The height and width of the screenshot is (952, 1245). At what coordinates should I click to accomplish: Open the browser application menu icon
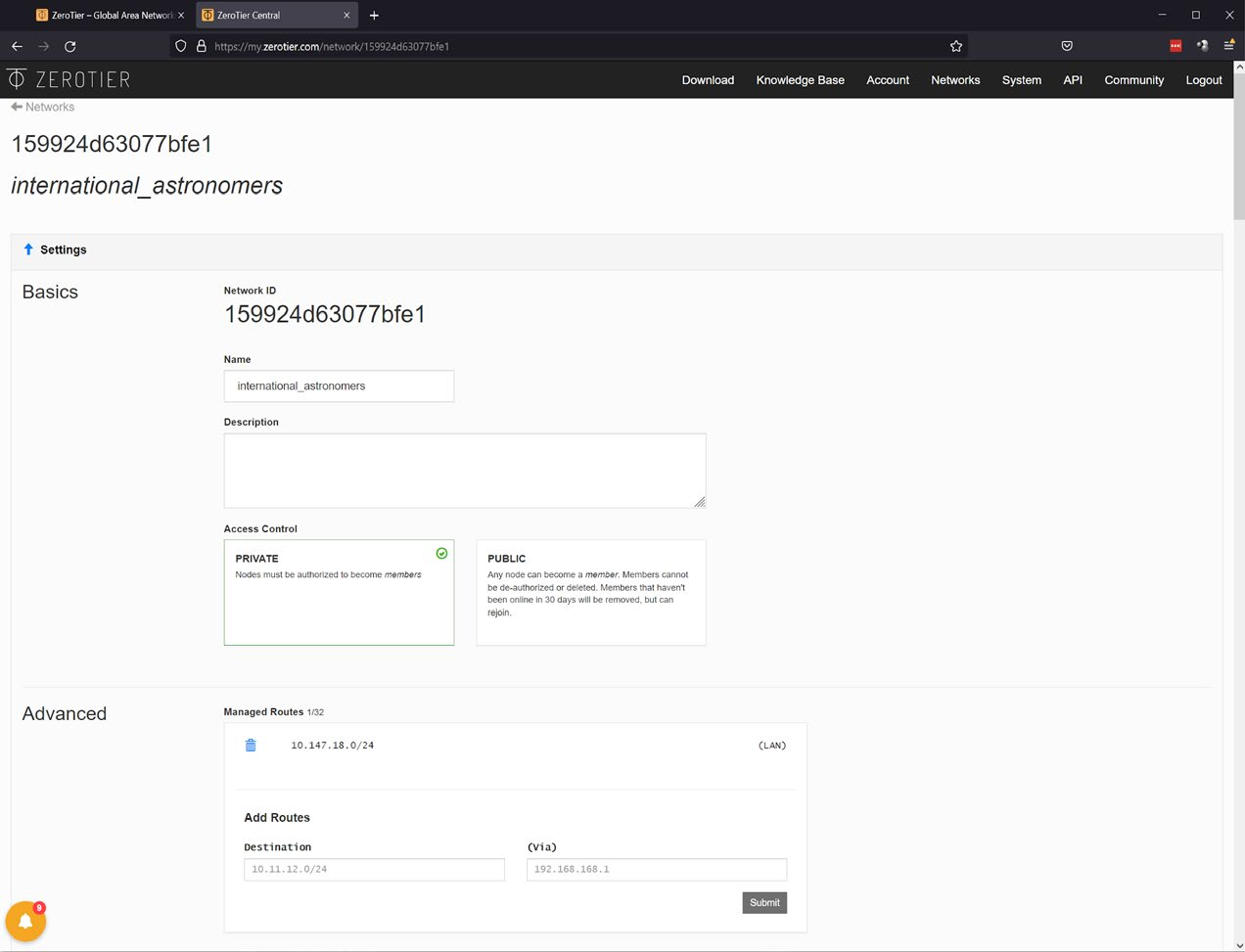1229,45
